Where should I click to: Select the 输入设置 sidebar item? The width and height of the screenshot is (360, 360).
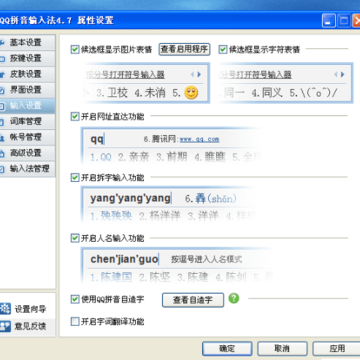[x=27, y=106]
